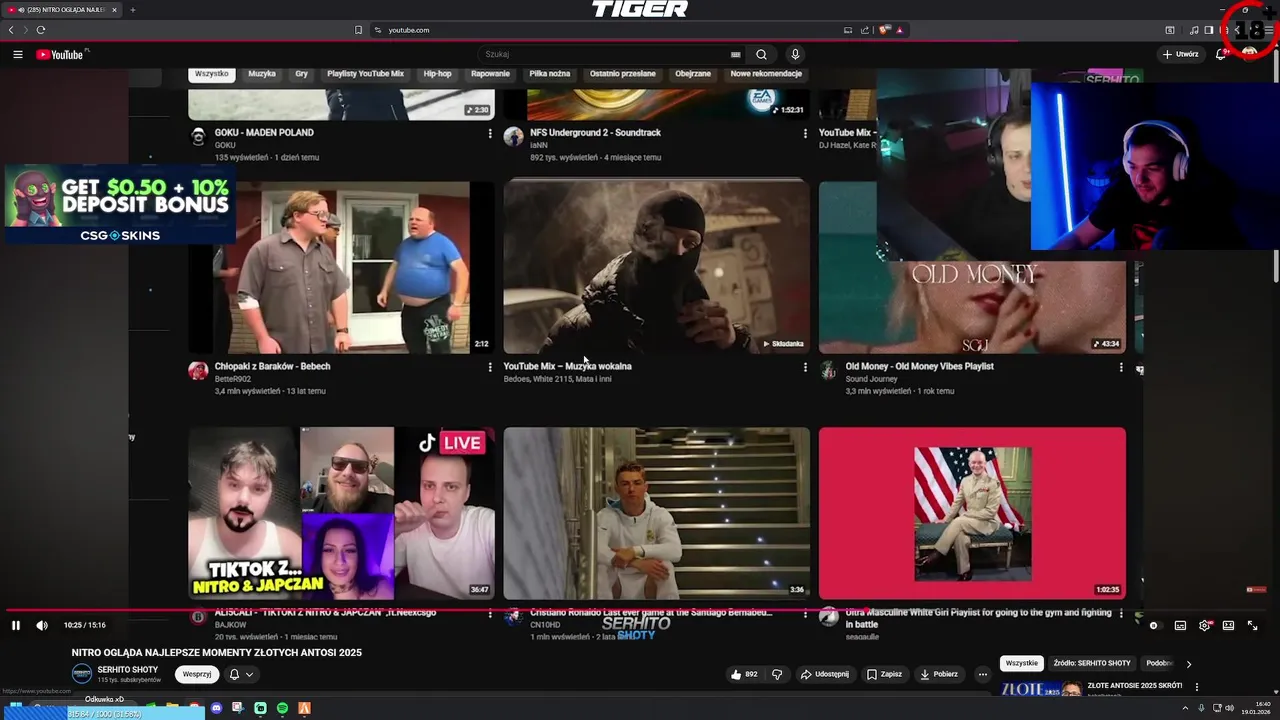This screenshot has width=1280, height=720.
Task: Click the magnifier search button
Action: point(761,54)
